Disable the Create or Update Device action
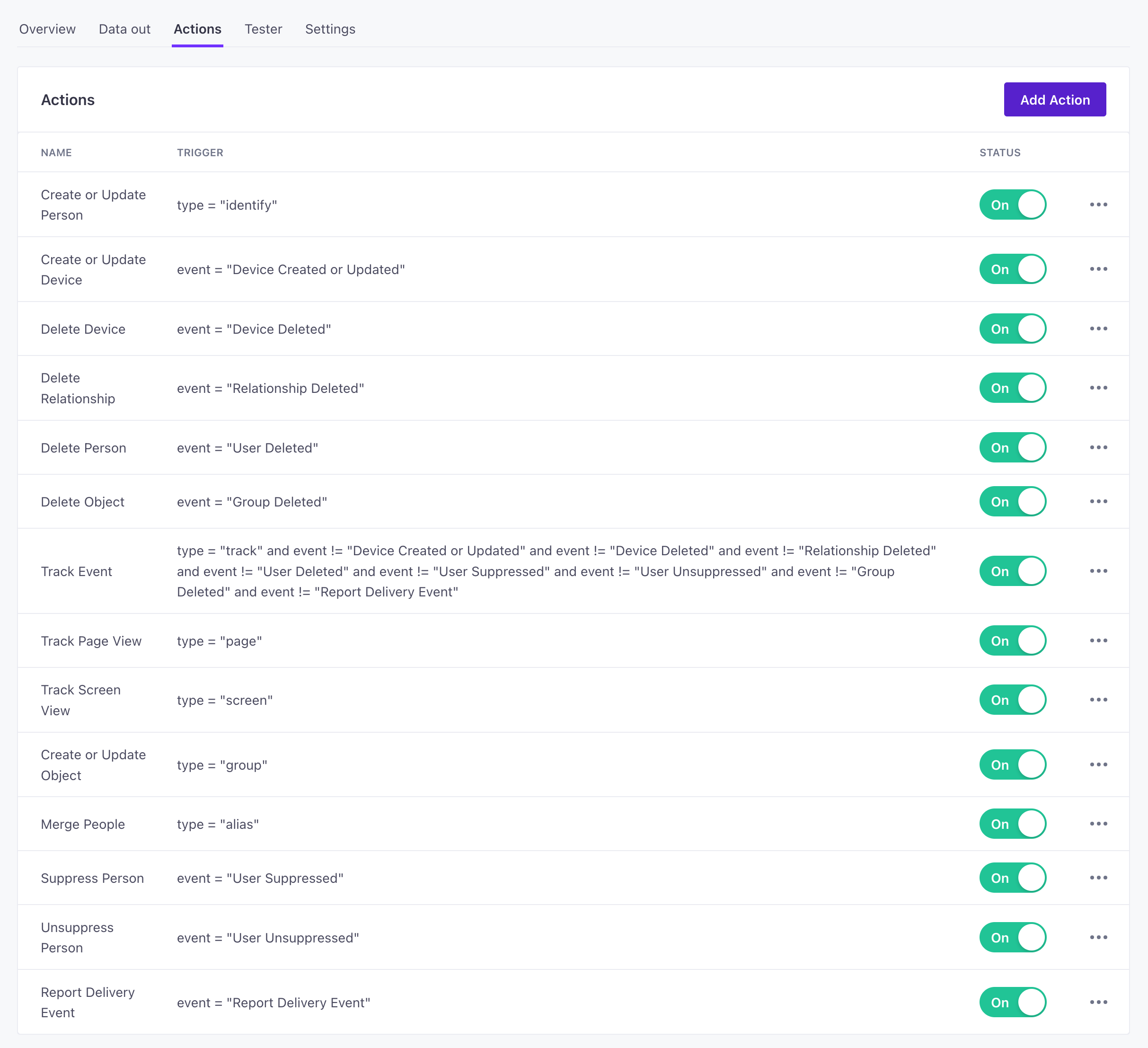The width and height of the screenshot is (1148, 1048). point(1013,269)
